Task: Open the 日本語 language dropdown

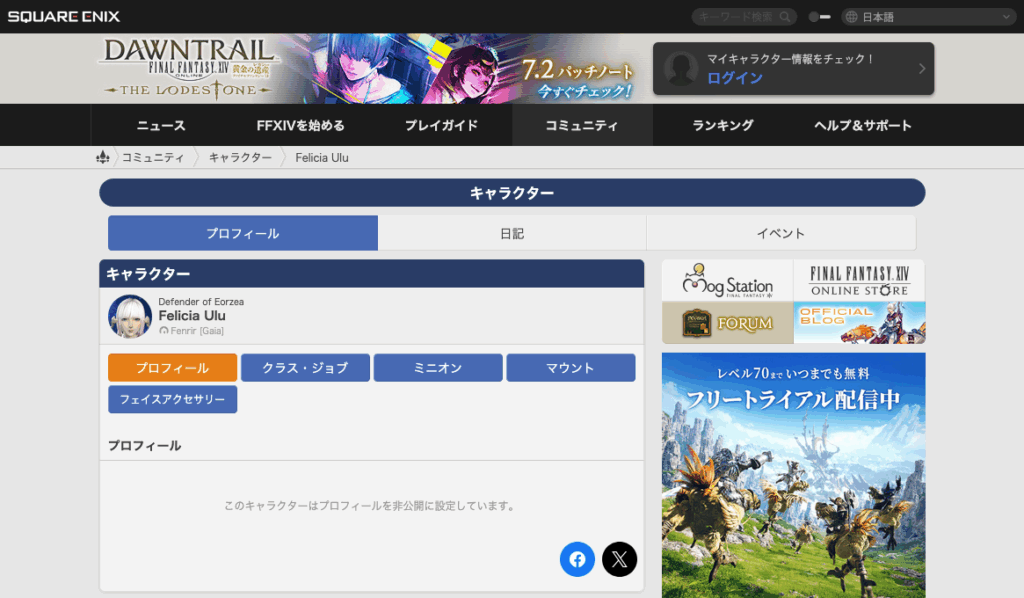Action: 928,17
